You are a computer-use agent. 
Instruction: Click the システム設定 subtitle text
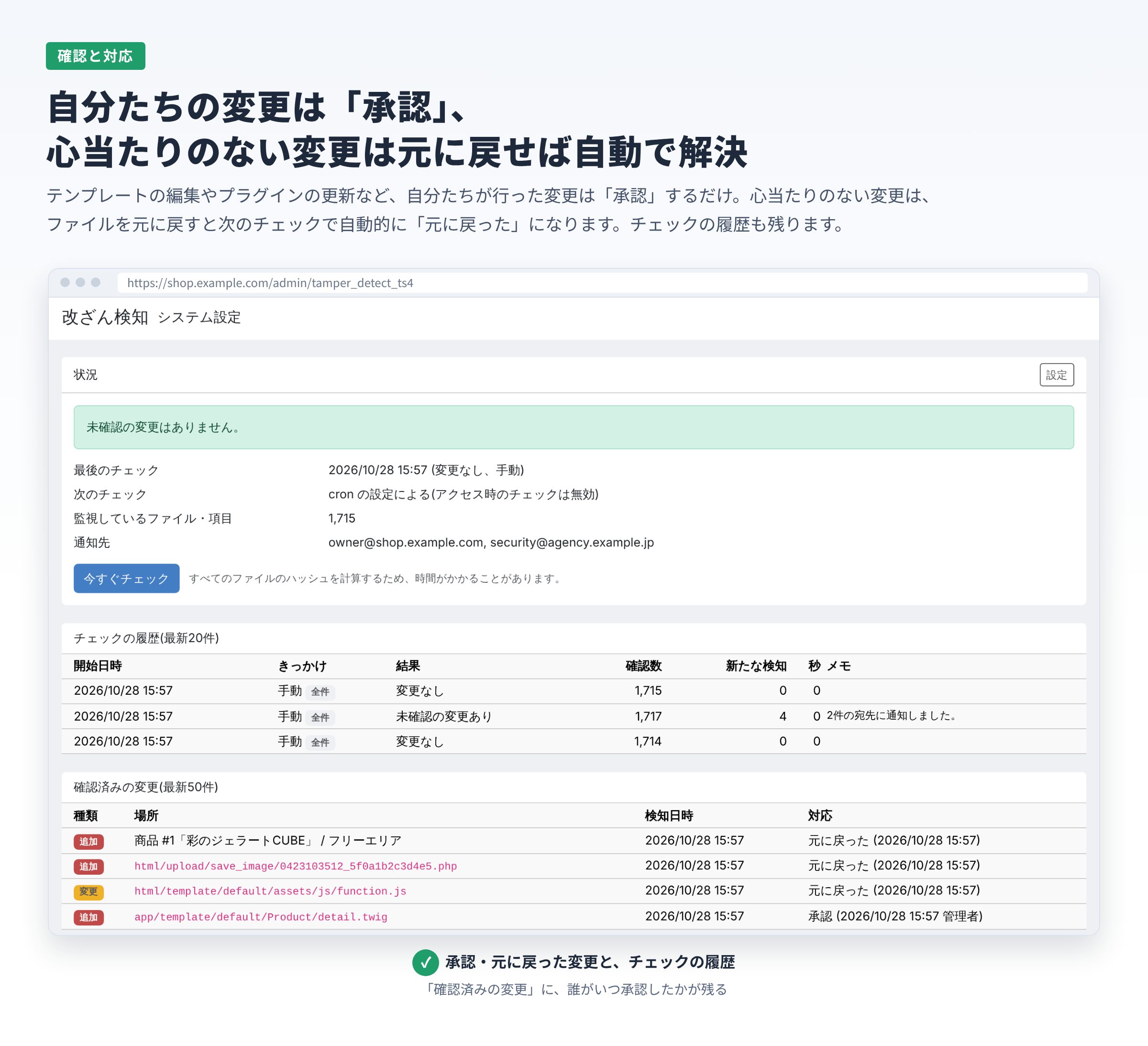coord(199,317)
